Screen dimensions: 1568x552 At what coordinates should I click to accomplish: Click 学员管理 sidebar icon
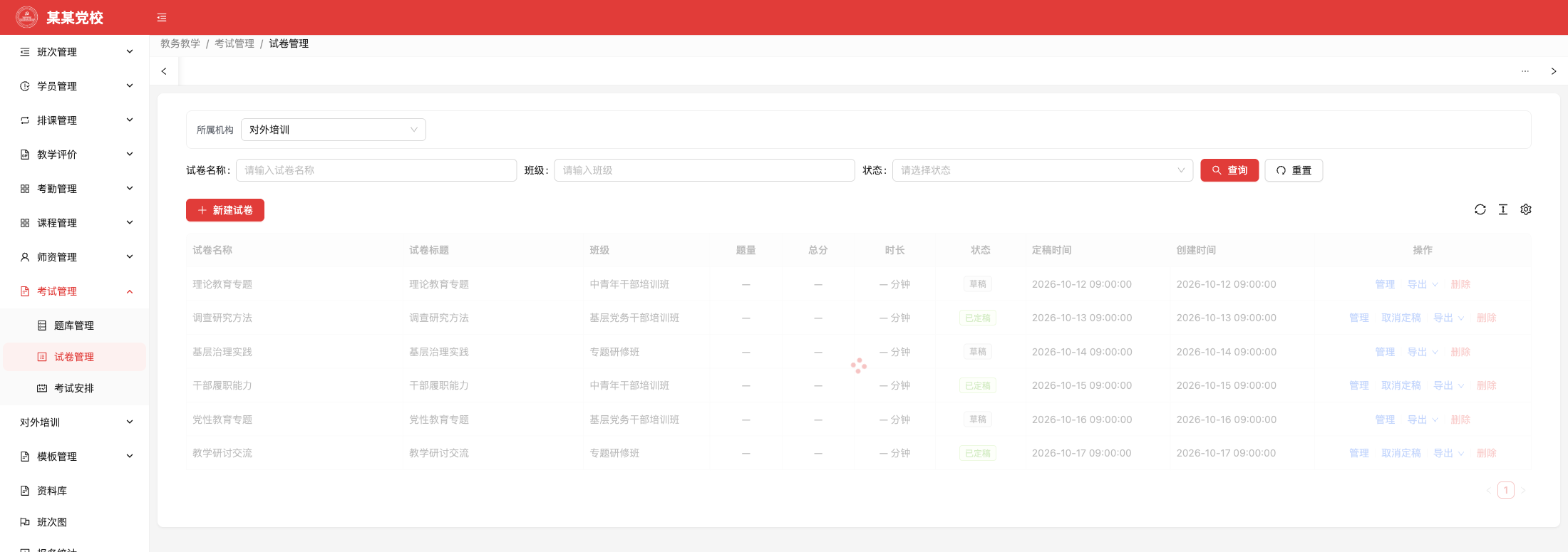point(25,86)
